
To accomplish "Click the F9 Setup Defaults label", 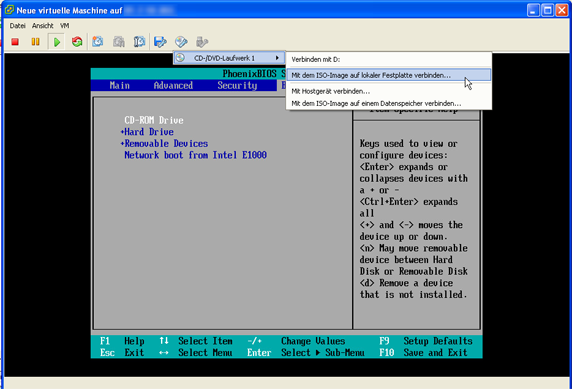I will click(x=426, y=341).
